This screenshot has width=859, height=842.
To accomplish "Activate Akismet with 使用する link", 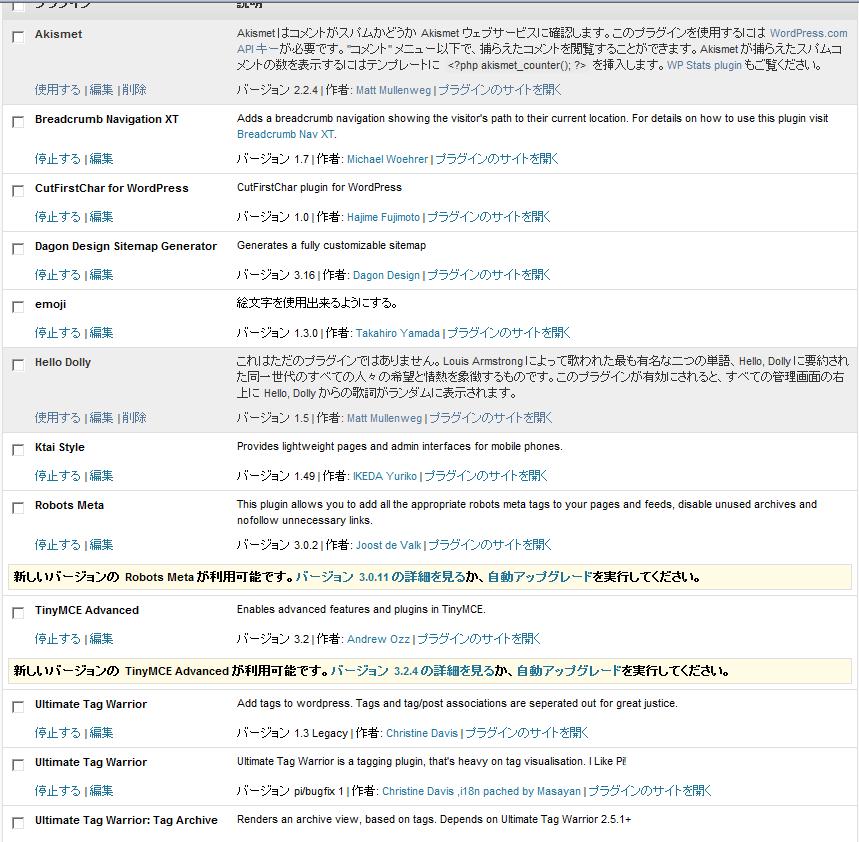I will click(58, 90).
